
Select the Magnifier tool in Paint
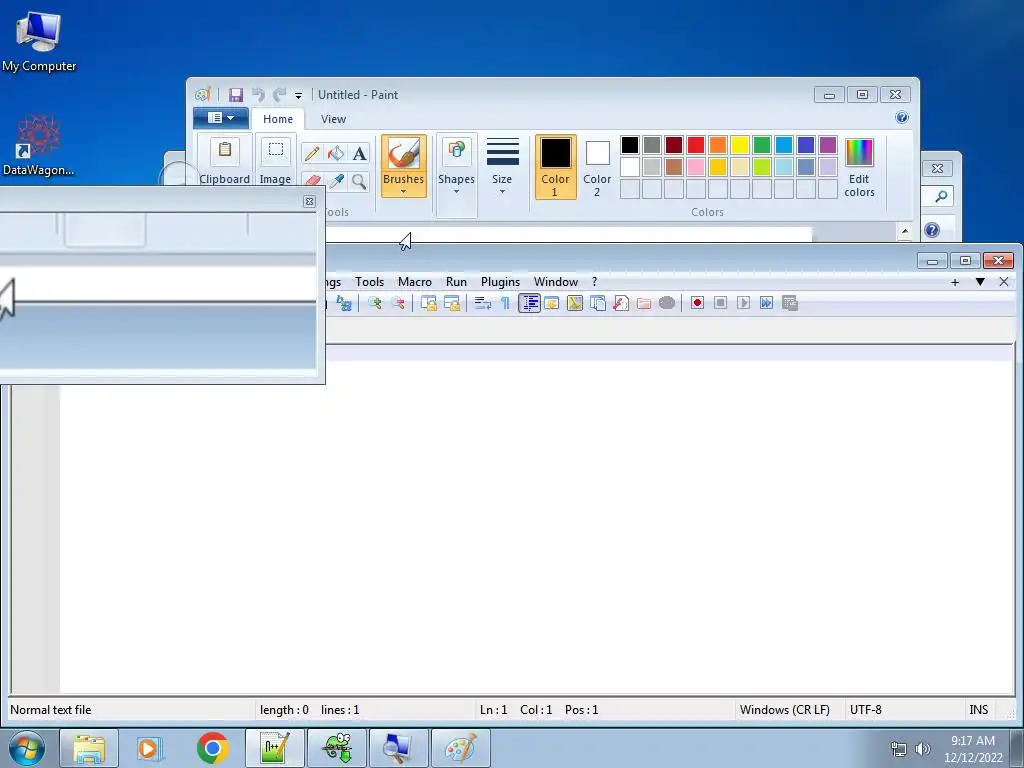359,181
